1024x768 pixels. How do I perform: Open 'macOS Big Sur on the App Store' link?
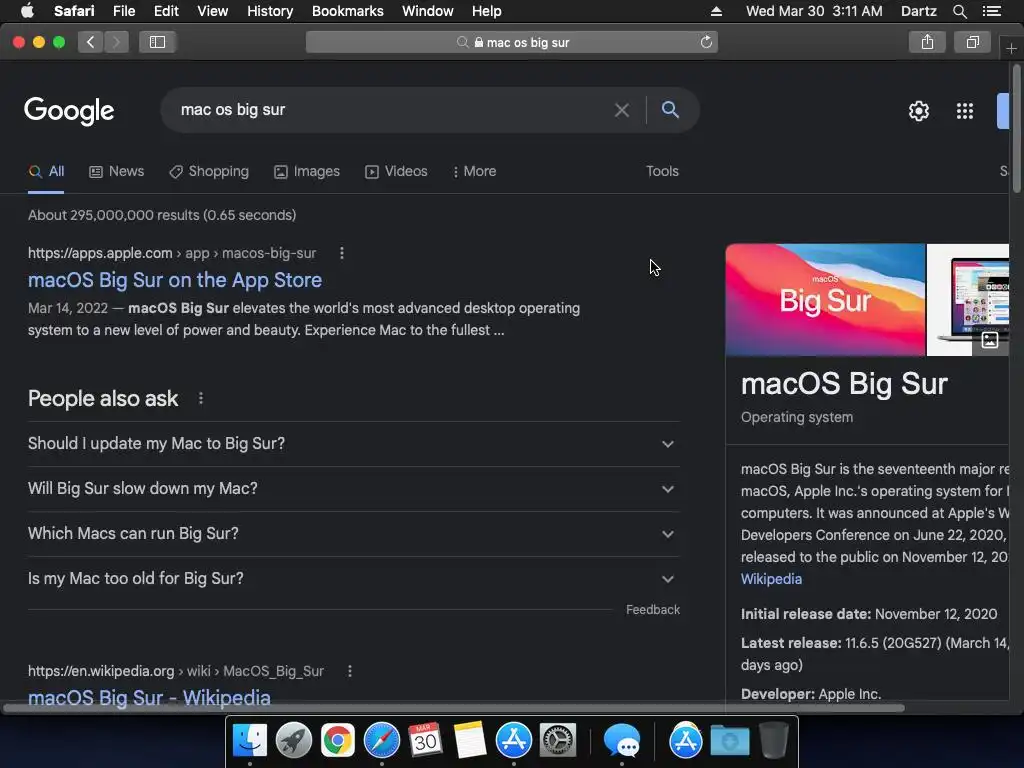click(174, 280)
